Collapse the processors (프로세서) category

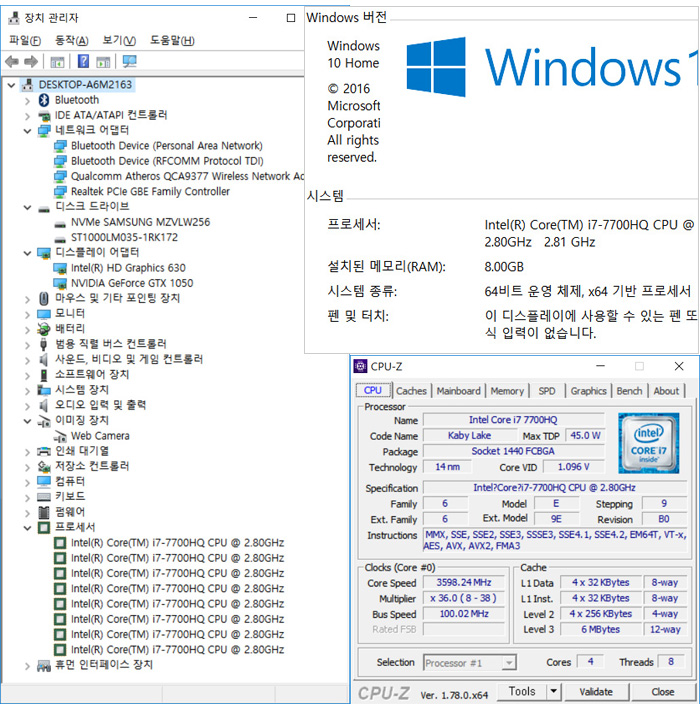tap(28, 527)
